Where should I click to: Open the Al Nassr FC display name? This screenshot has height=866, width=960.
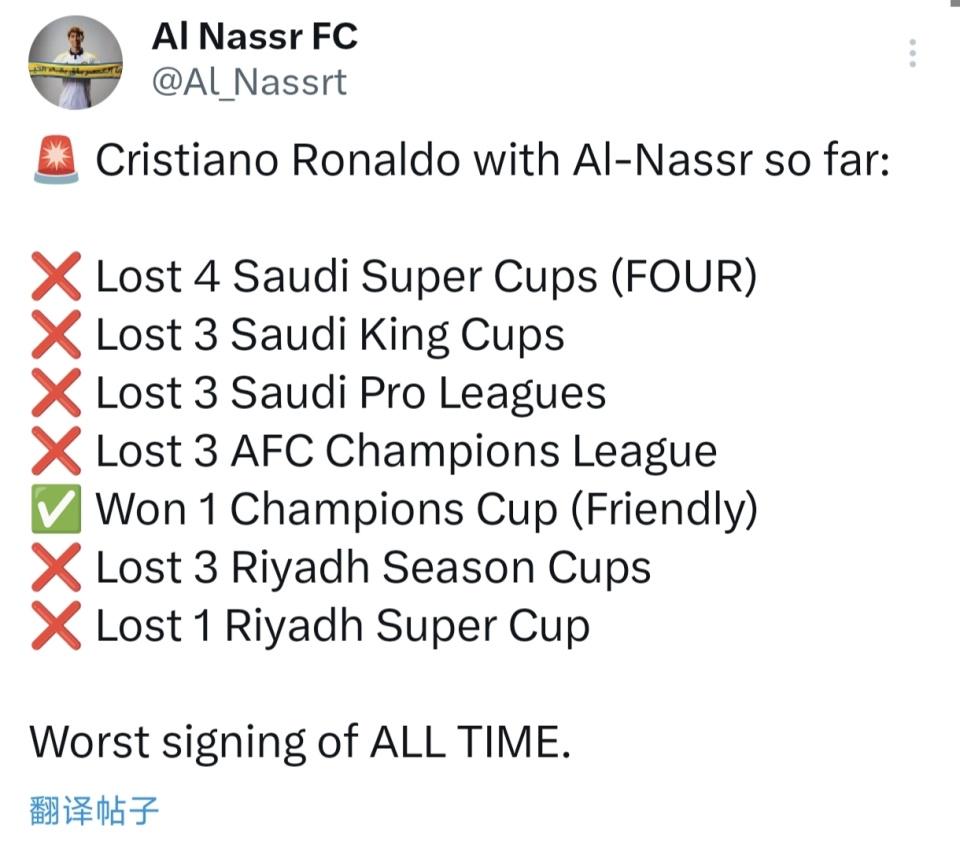(x=254, y=37)
